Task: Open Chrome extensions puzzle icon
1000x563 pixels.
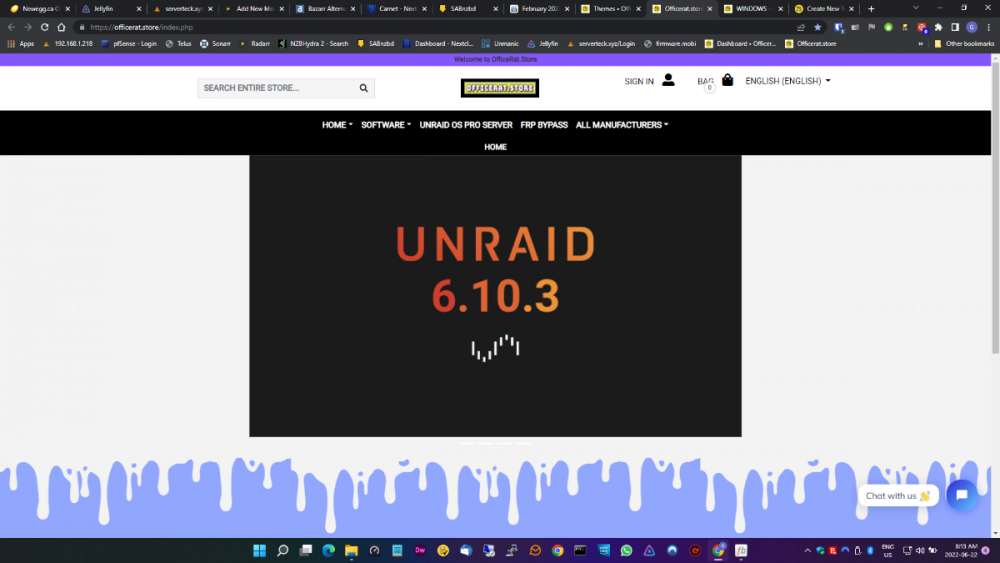Action: point(938,27)
